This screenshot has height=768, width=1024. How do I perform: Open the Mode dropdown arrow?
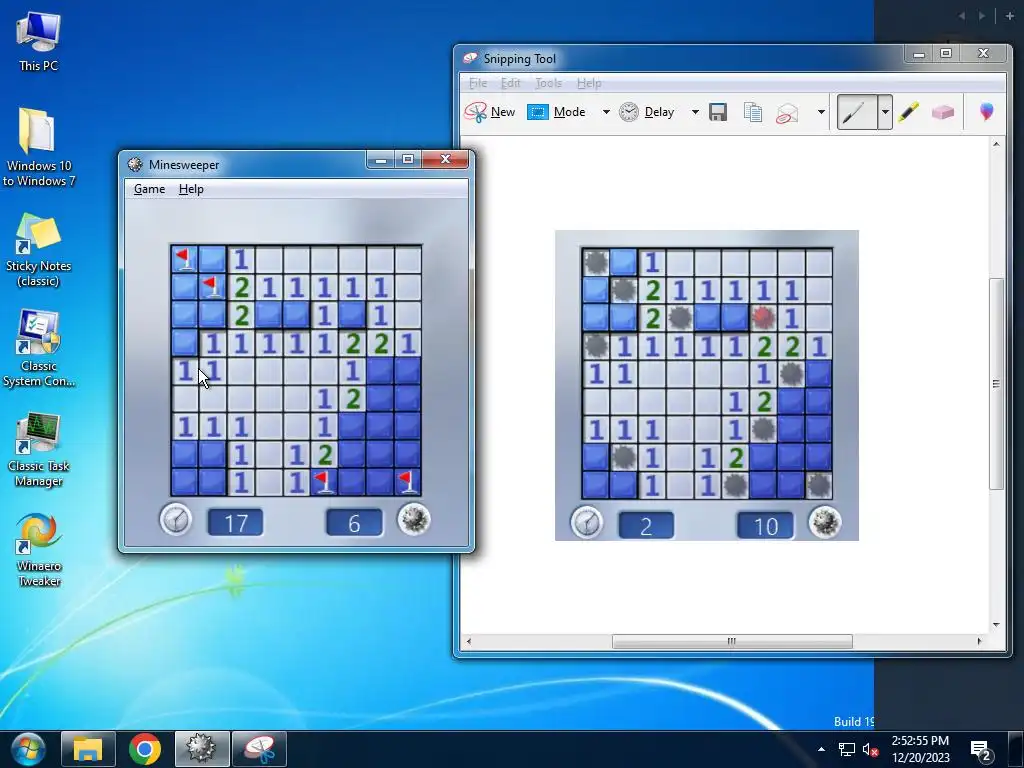point(606,112)
